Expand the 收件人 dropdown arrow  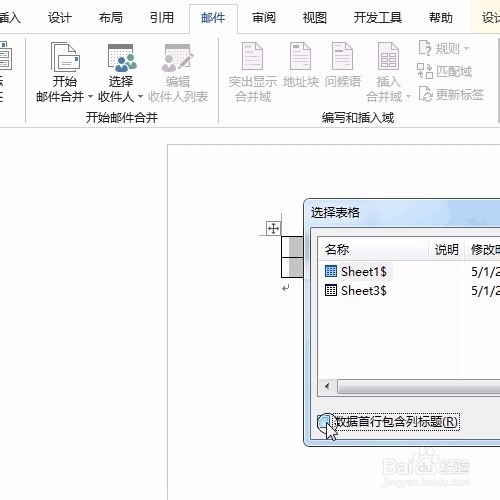[x=140, y=97]
